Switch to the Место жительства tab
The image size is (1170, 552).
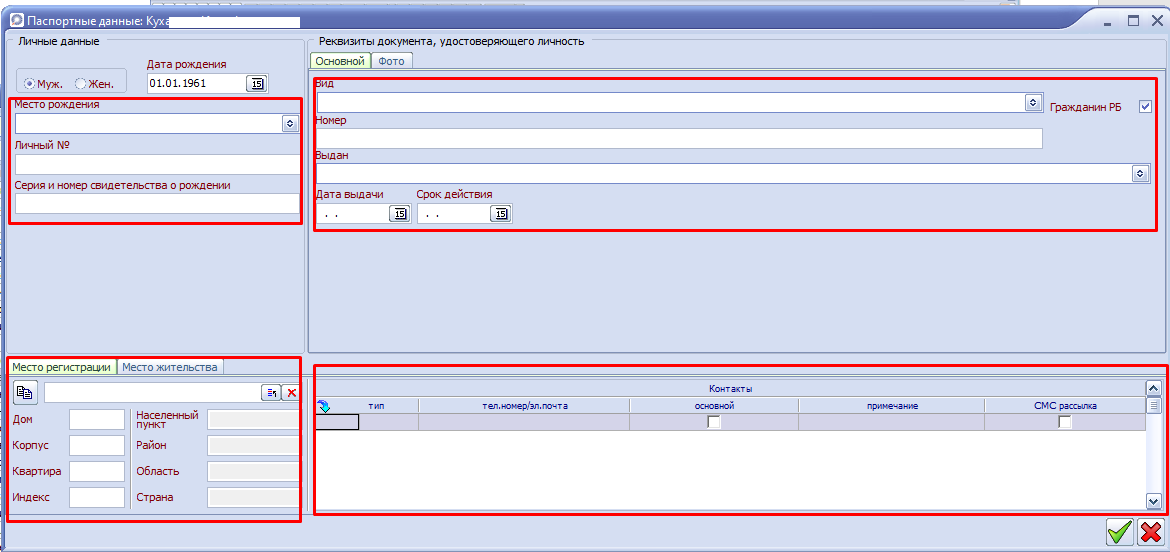(x=169, y=367)
